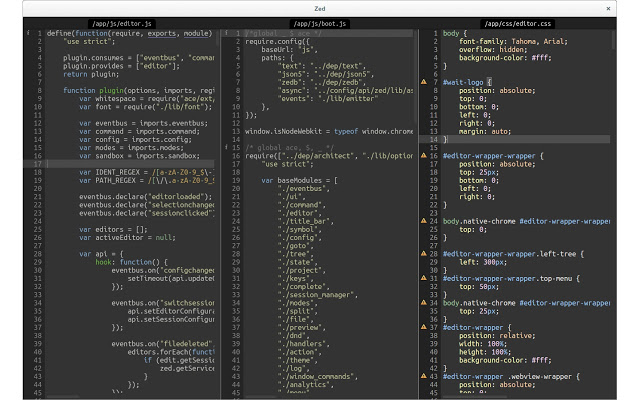Viewport: 640px width, 400px height.
Task: Click the '"json5": "../dep/json5"' path line
Action: (x=326, y=74)
